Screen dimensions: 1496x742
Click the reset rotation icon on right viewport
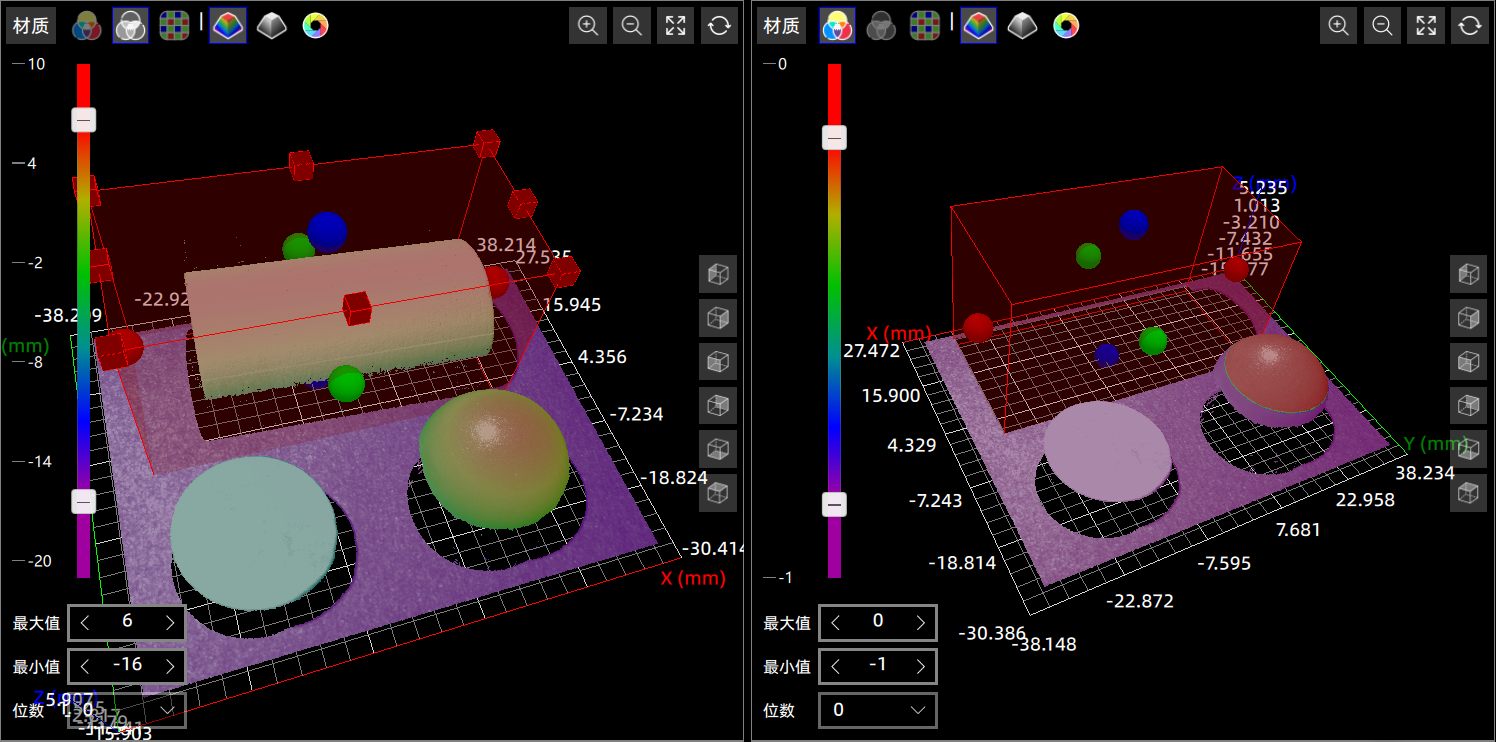pyautogui.click(x=1469, y=25)
